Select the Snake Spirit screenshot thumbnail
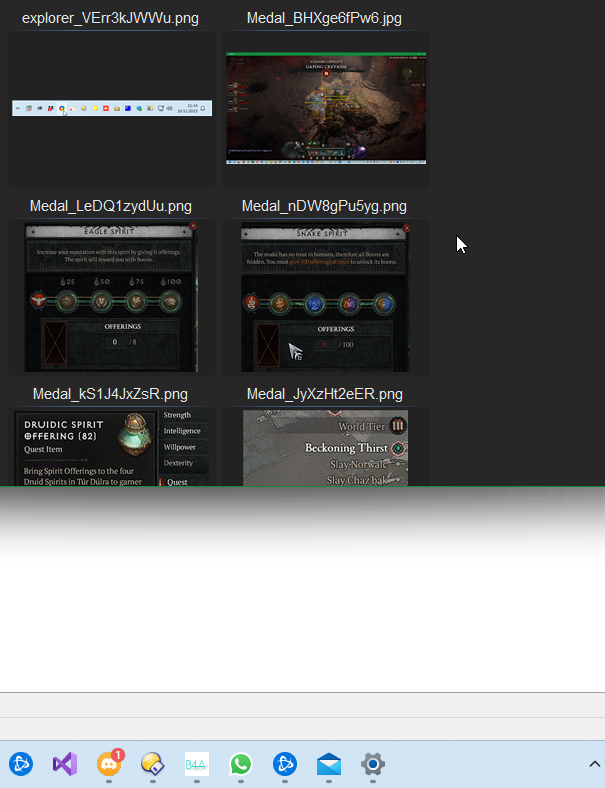 pyautogui.click(x=325, y=297)
